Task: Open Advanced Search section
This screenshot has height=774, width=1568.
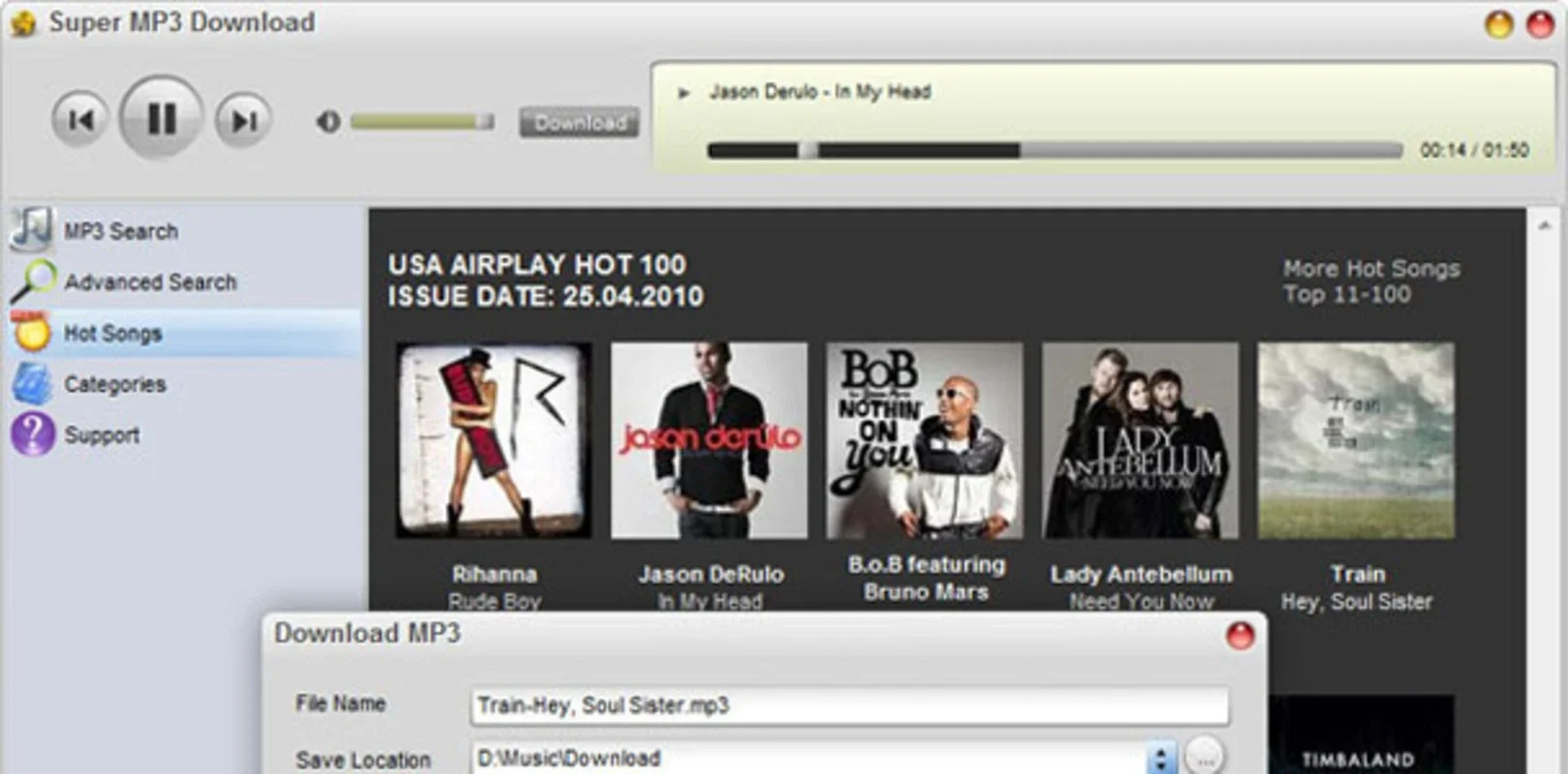Action: click(150, 283)
